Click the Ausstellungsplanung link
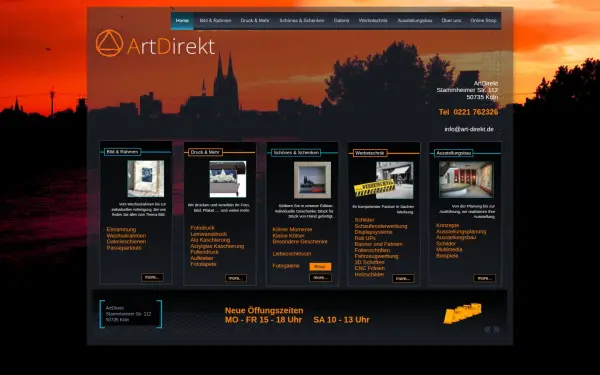The image size is (600, 375). (x=461, y=232)
